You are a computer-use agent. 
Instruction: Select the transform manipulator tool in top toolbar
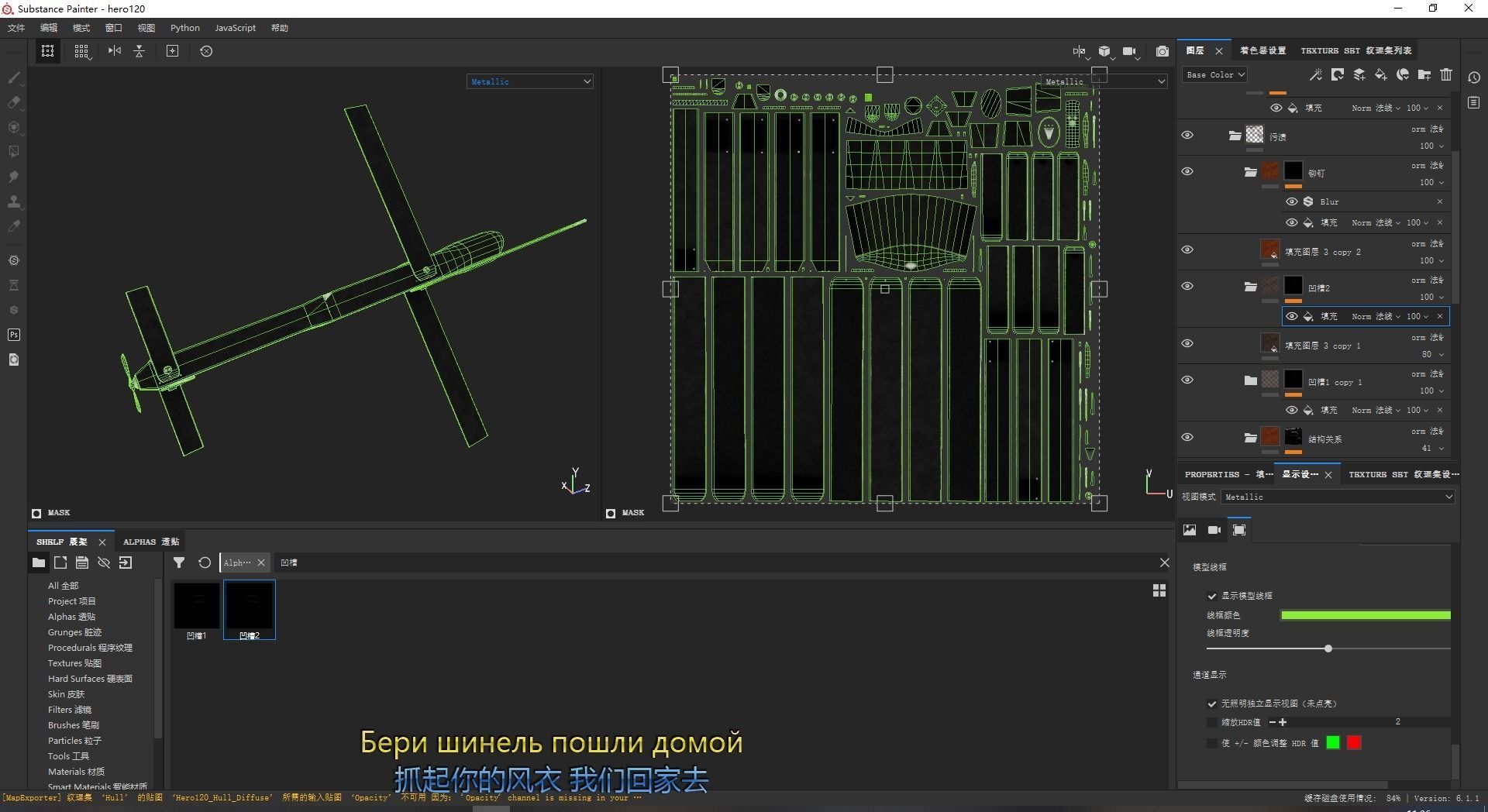click(48, 51)
